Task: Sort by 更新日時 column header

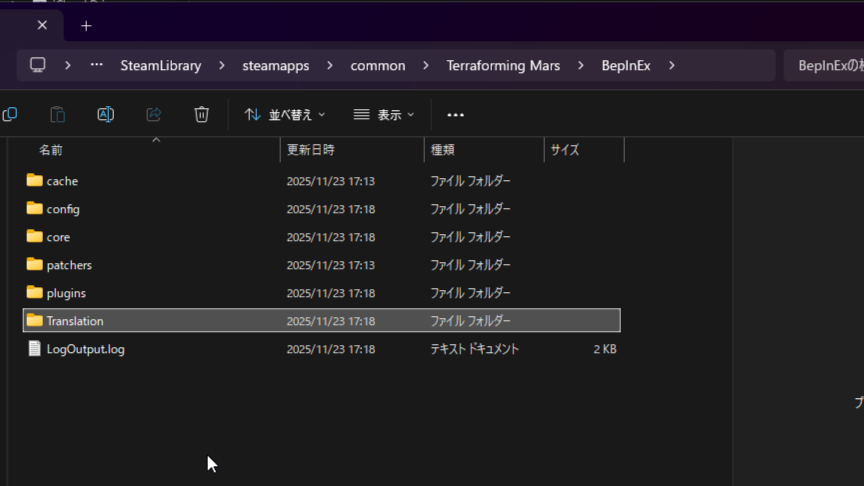Action: click(310, 150)
